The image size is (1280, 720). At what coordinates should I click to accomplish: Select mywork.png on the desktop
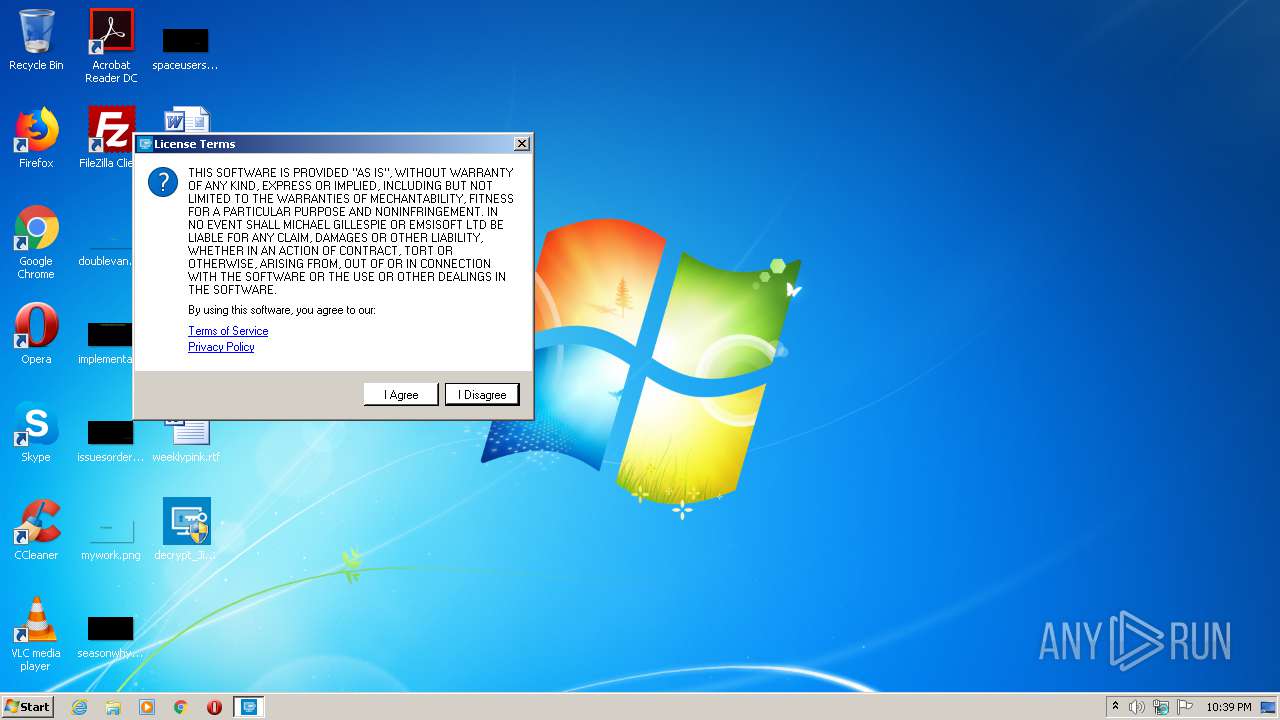[110, 538]
